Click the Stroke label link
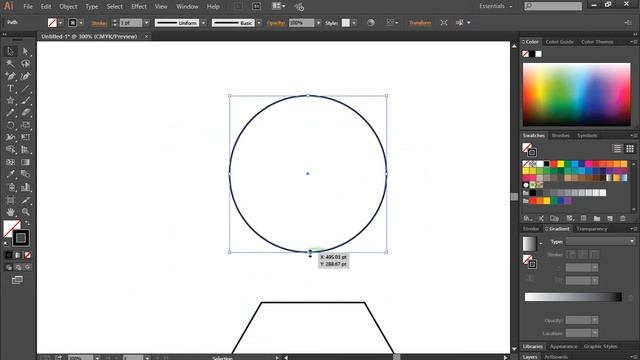640x360 pixels. [x=99, y=23]
